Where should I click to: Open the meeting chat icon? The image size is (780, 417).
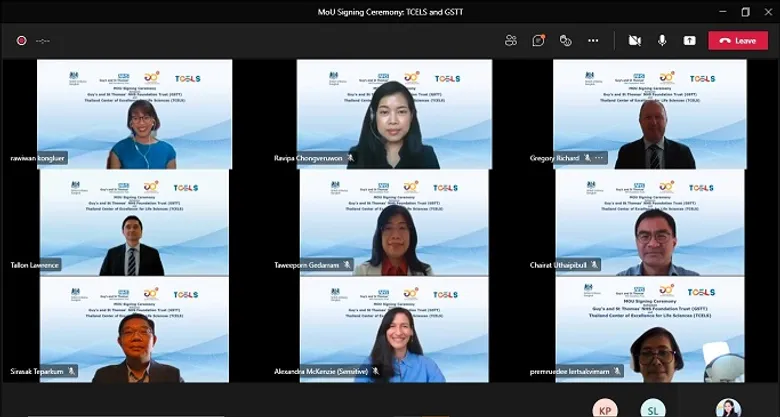(538, 41)
